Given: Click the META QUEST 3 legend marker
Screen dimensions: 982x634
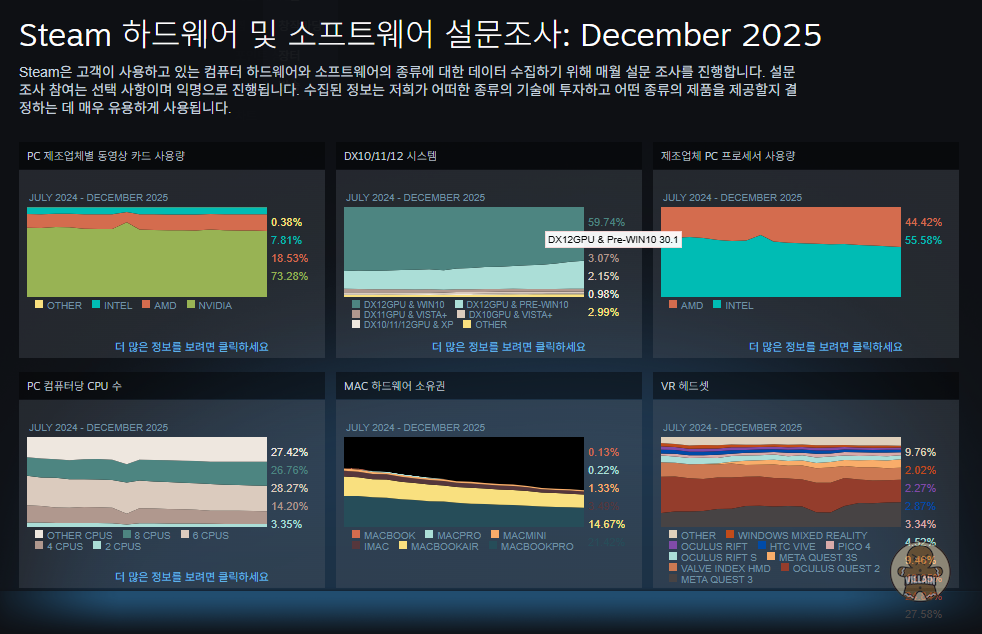Looking at the screenshot, I should point(672,579).
